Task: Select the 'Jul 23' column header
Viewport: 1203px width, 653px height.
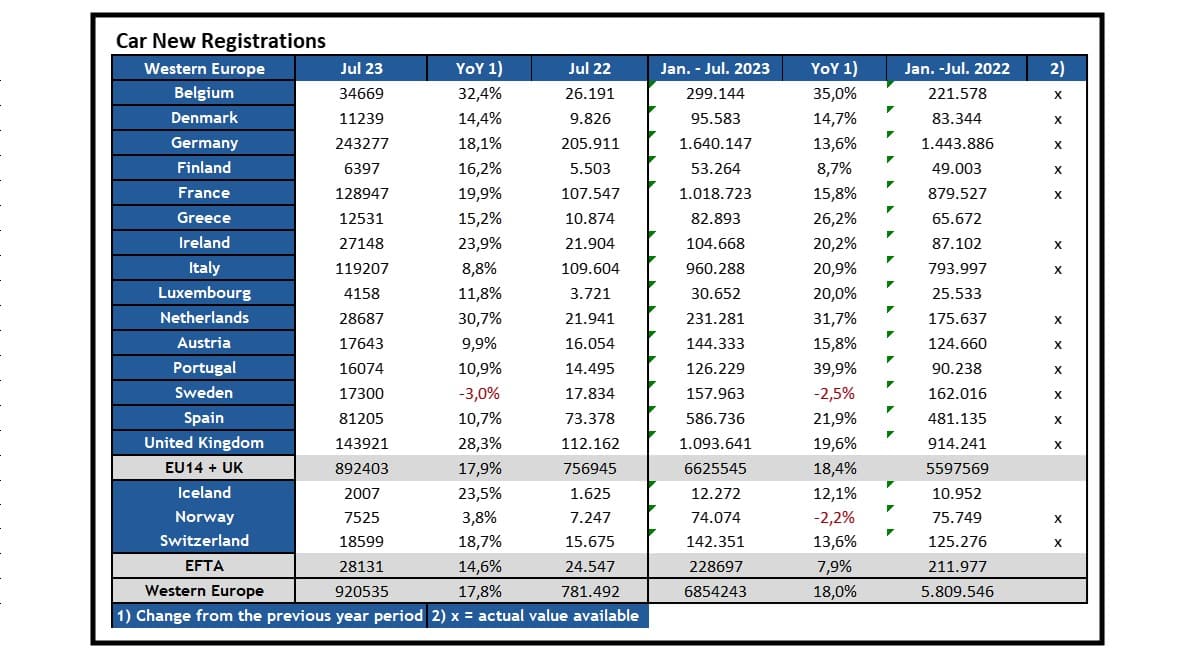Action: [361, 69]
